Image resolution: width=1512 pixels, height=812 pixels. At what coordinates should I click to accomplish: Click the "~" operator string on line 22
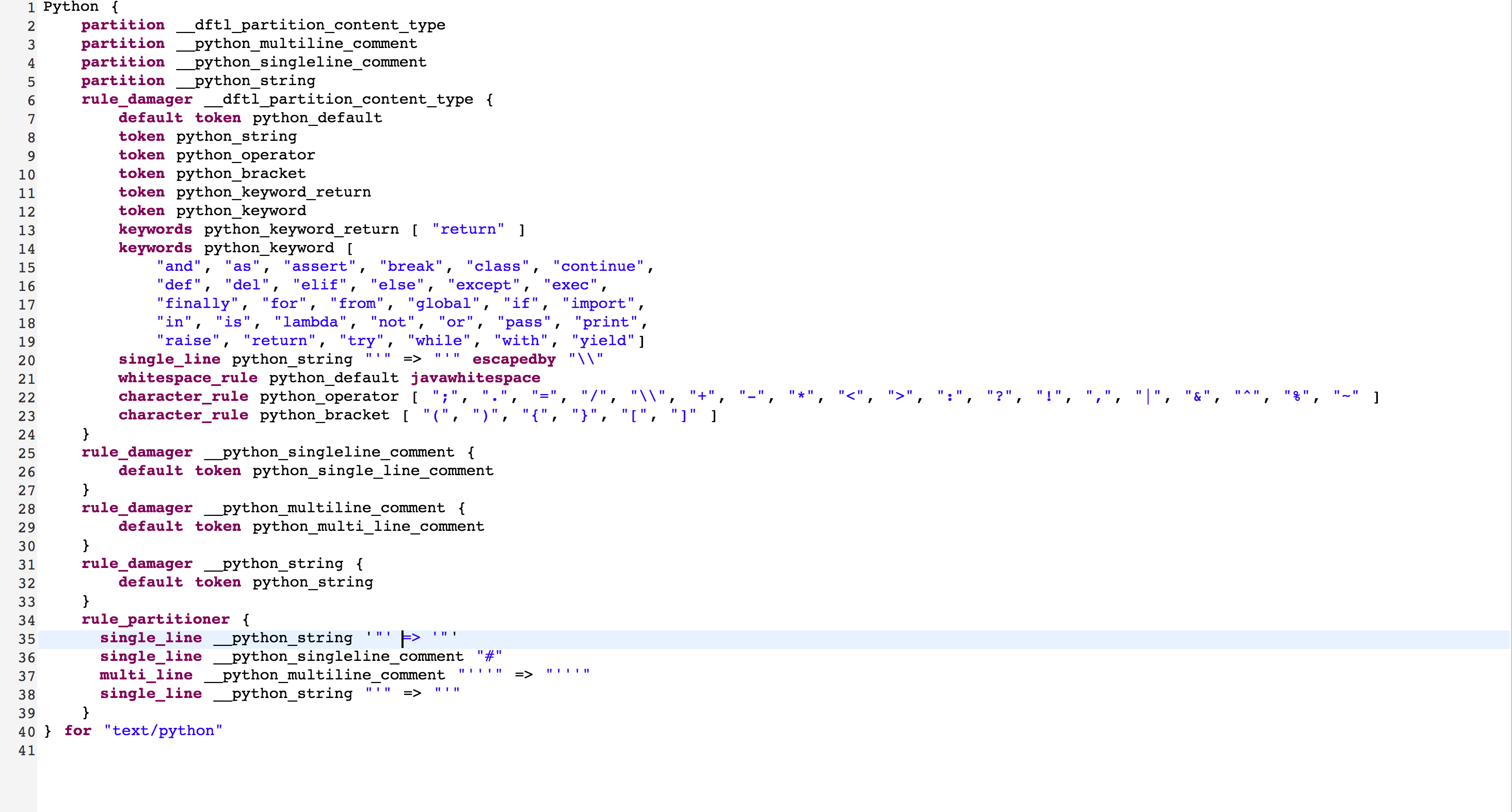click(x=1346, y=396)
